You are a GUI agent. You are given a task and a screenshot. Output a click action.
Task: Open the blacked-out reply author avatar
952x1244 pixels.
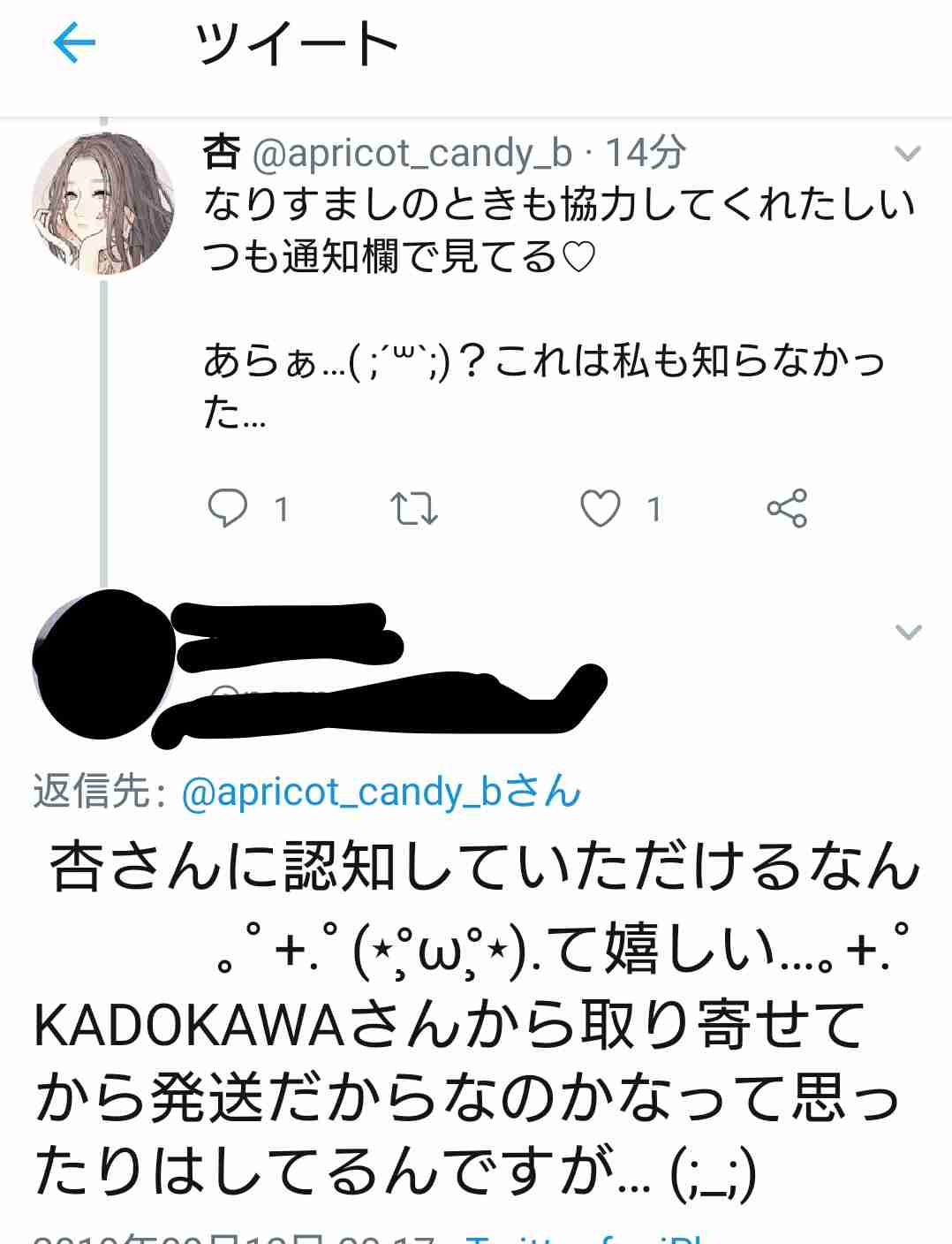tap(103, 664)
